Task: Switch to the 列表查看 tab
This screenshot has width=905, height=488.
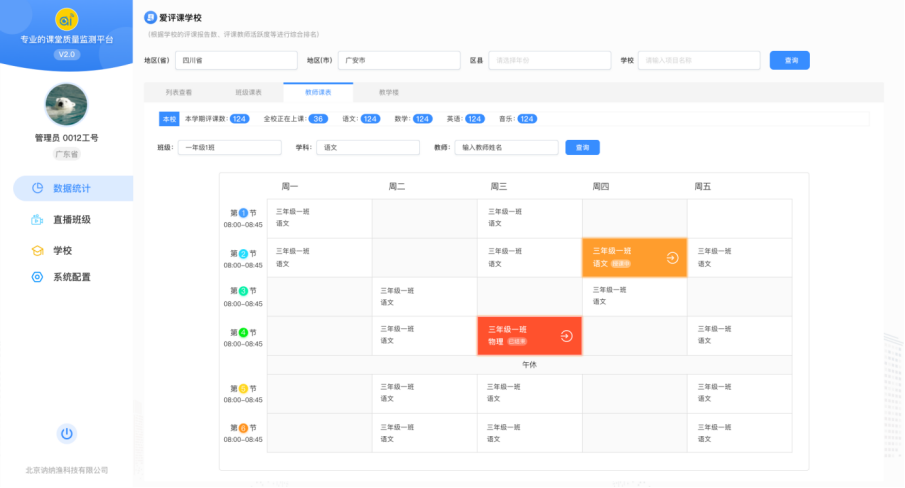Action: [178, 92]
